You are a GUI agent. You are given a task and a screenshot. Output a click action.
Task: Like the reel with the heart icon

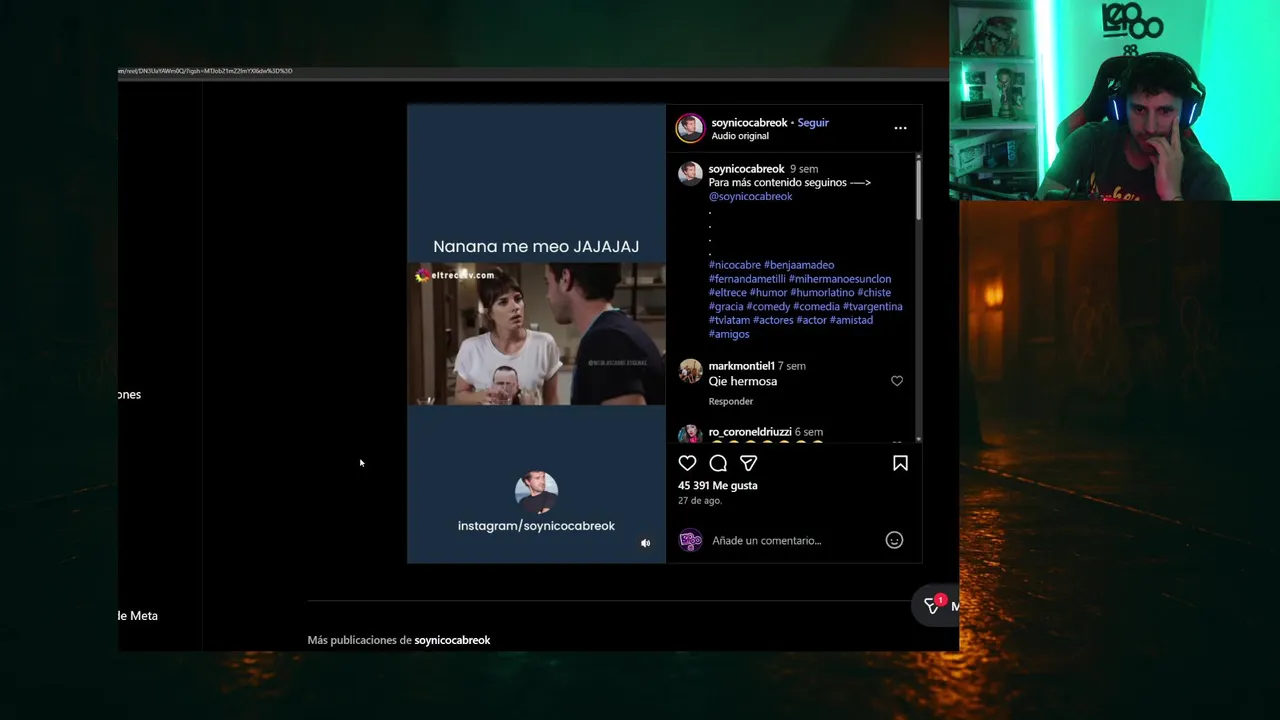[687, 463]
